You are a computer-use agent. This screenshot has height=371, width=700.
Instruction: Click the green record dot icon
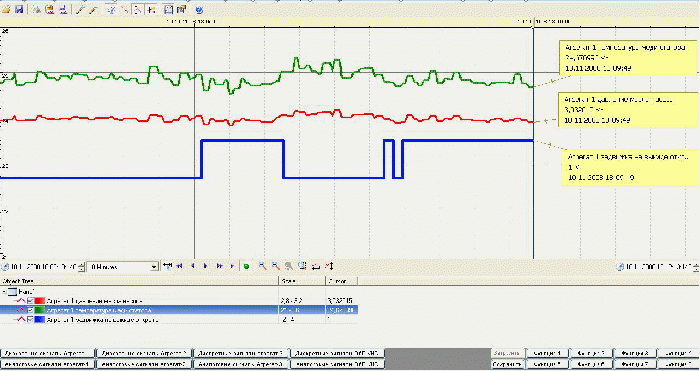tap(246, 267)
